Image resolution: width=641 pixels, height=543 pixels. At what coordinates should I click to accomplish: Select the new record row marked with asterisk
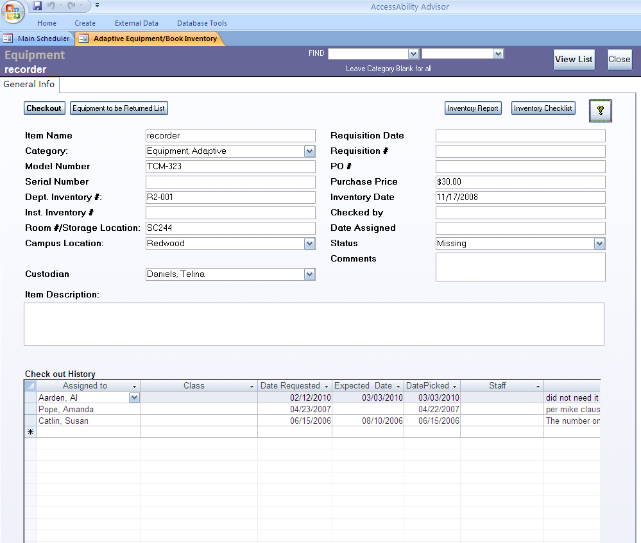(30, 433)
